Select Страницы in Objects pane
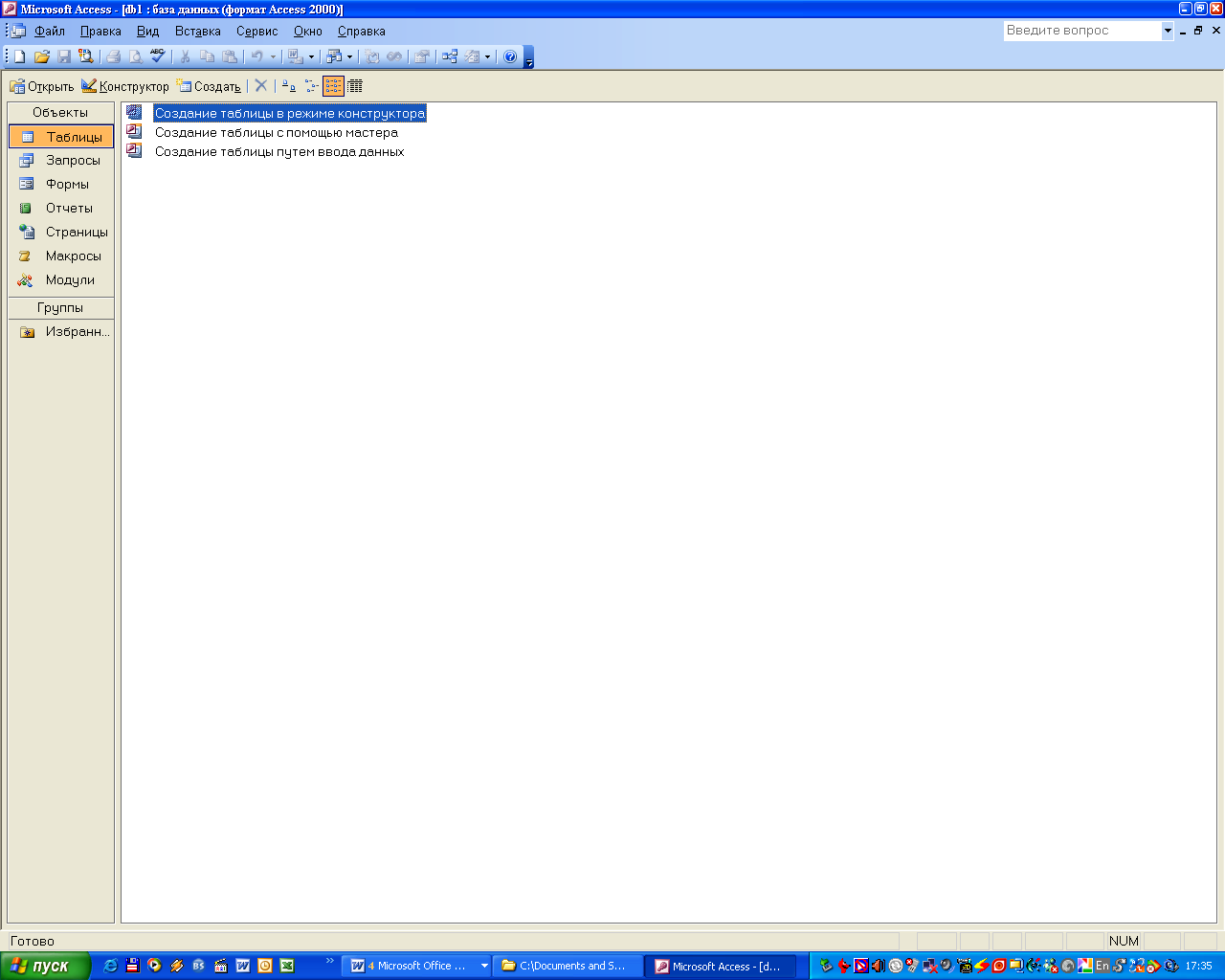 pos(61,233)
